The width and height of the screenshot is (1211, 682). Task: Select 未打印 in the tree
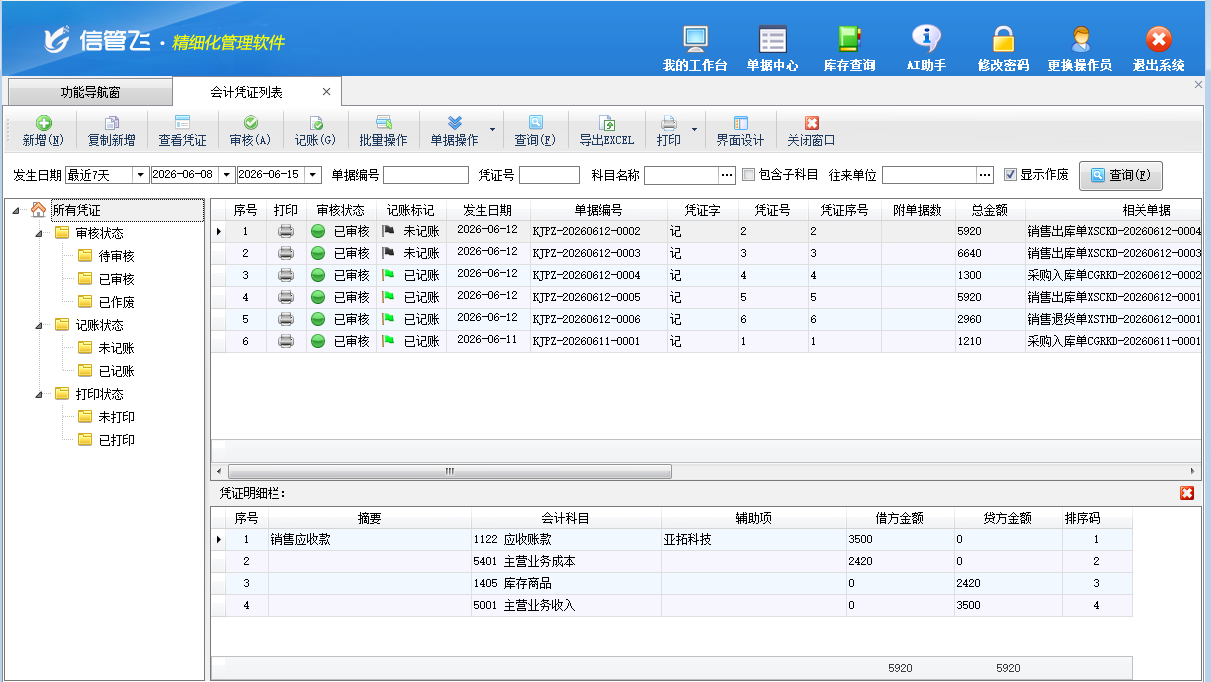(x=116, y=417)
